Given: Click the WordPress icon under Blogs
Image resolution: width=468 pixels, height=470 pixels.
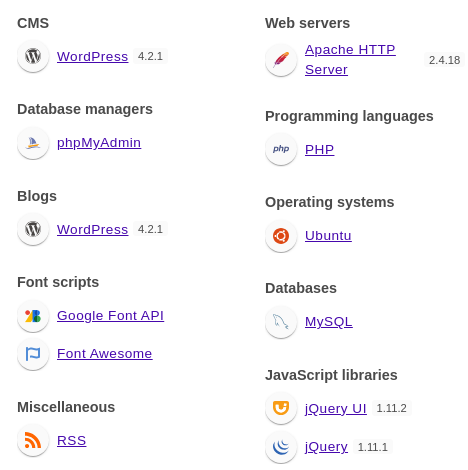Looking at the screenshot, I should click(33, 229).
